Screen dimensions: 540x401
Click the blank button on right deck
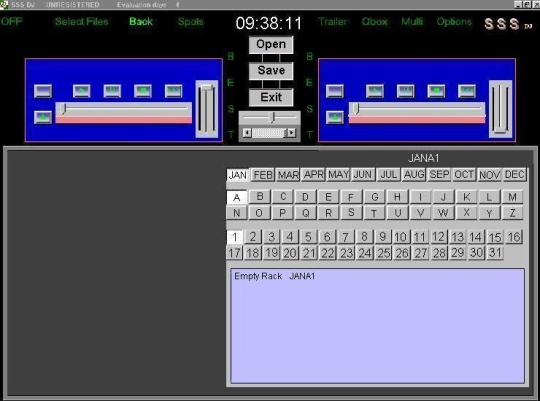pos(335,91)
